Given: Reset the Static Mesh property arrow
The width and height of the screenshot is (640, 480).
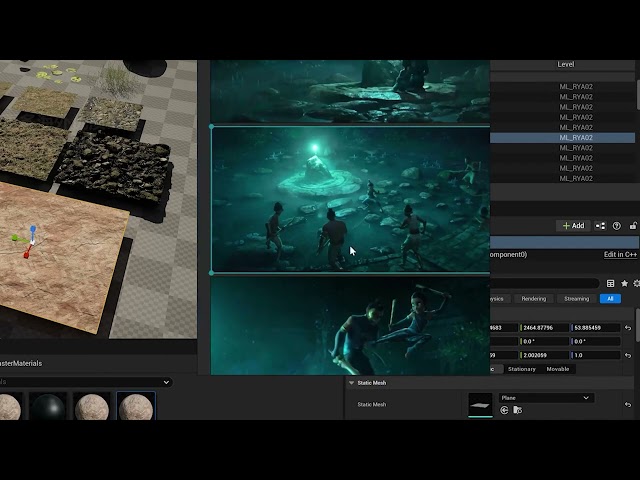Looking at the screenshot, I should pos(628,404).
